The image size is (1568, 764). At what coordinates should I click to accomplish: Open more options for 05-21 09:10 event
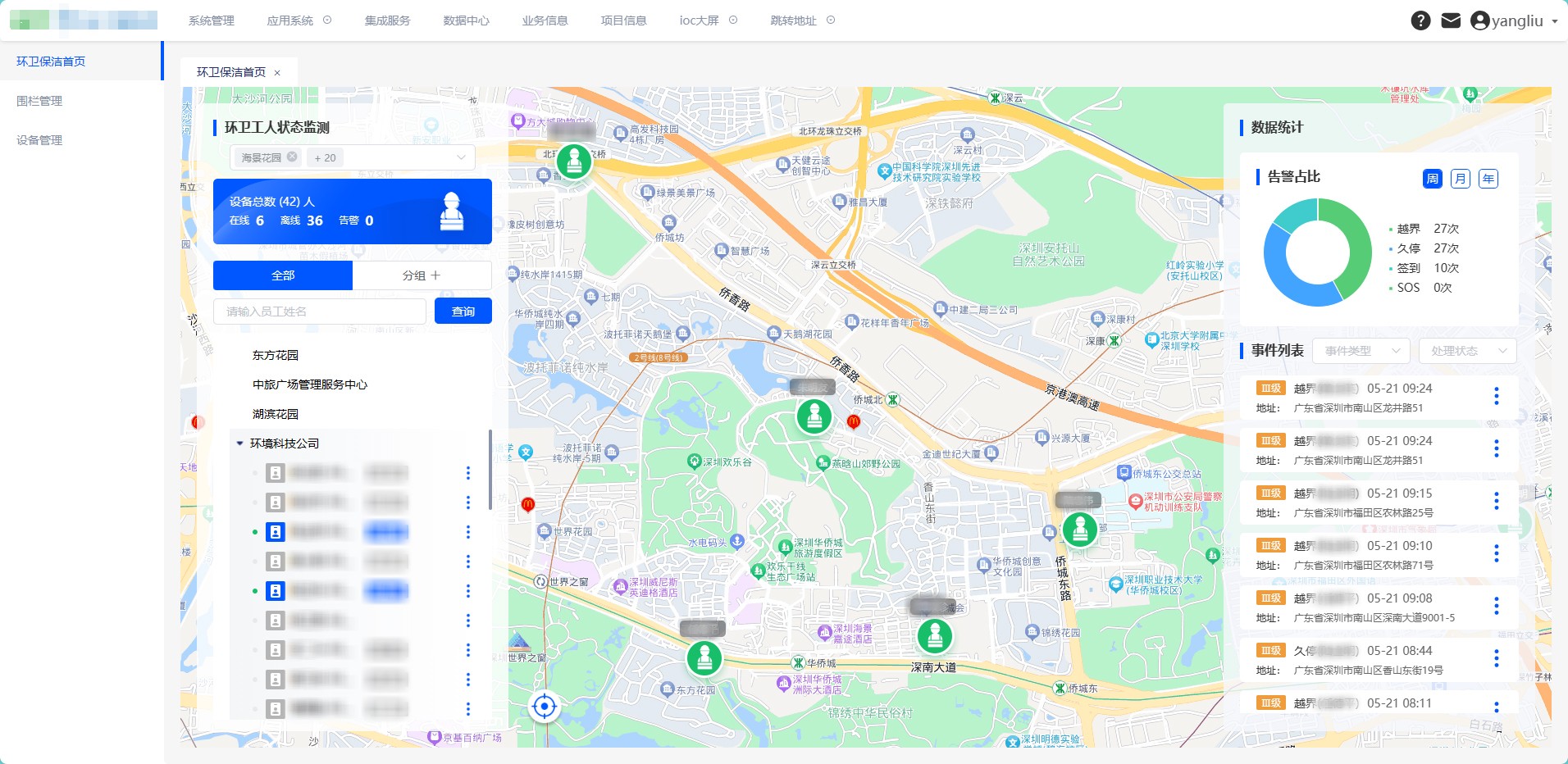point(1497,553)
